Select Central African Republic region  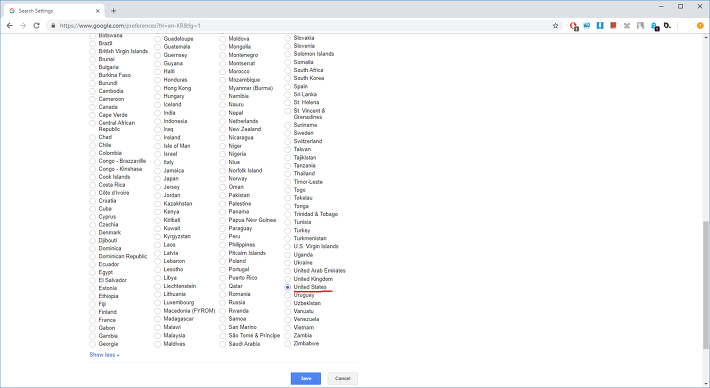(x=92, y=123)
